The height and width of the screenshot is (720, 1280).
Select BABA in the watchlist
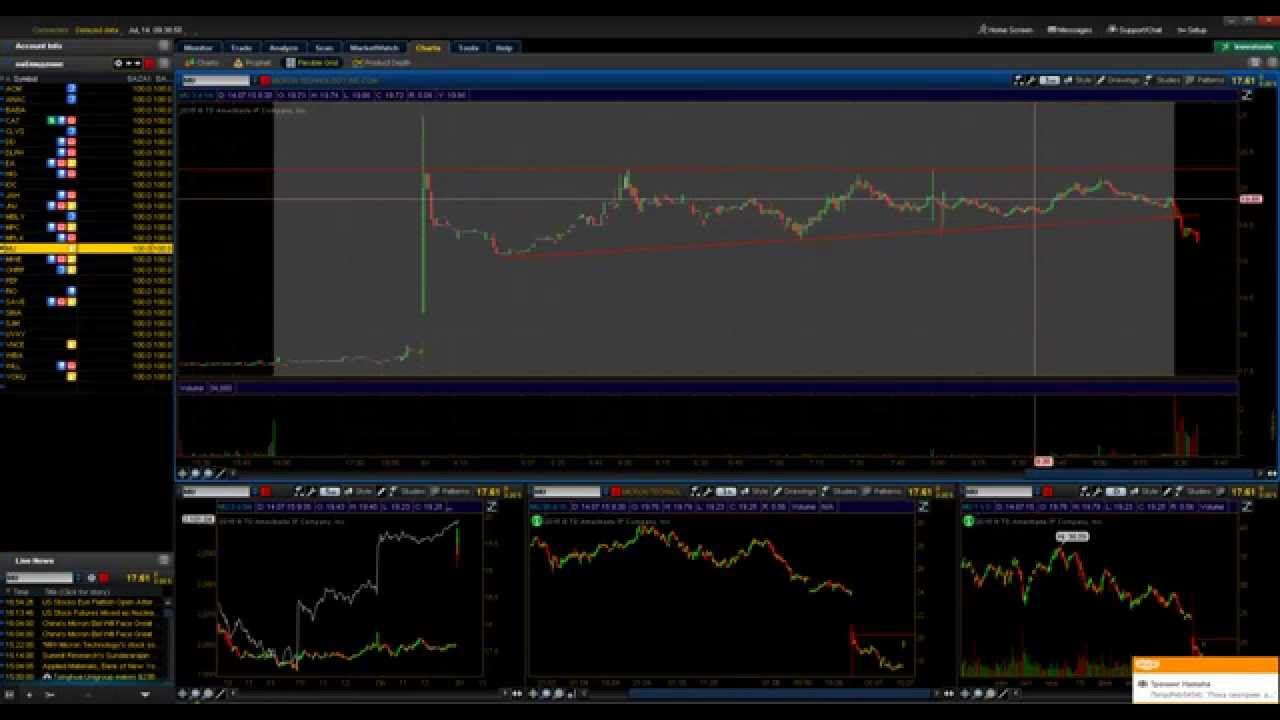click(x=86, y=110)
